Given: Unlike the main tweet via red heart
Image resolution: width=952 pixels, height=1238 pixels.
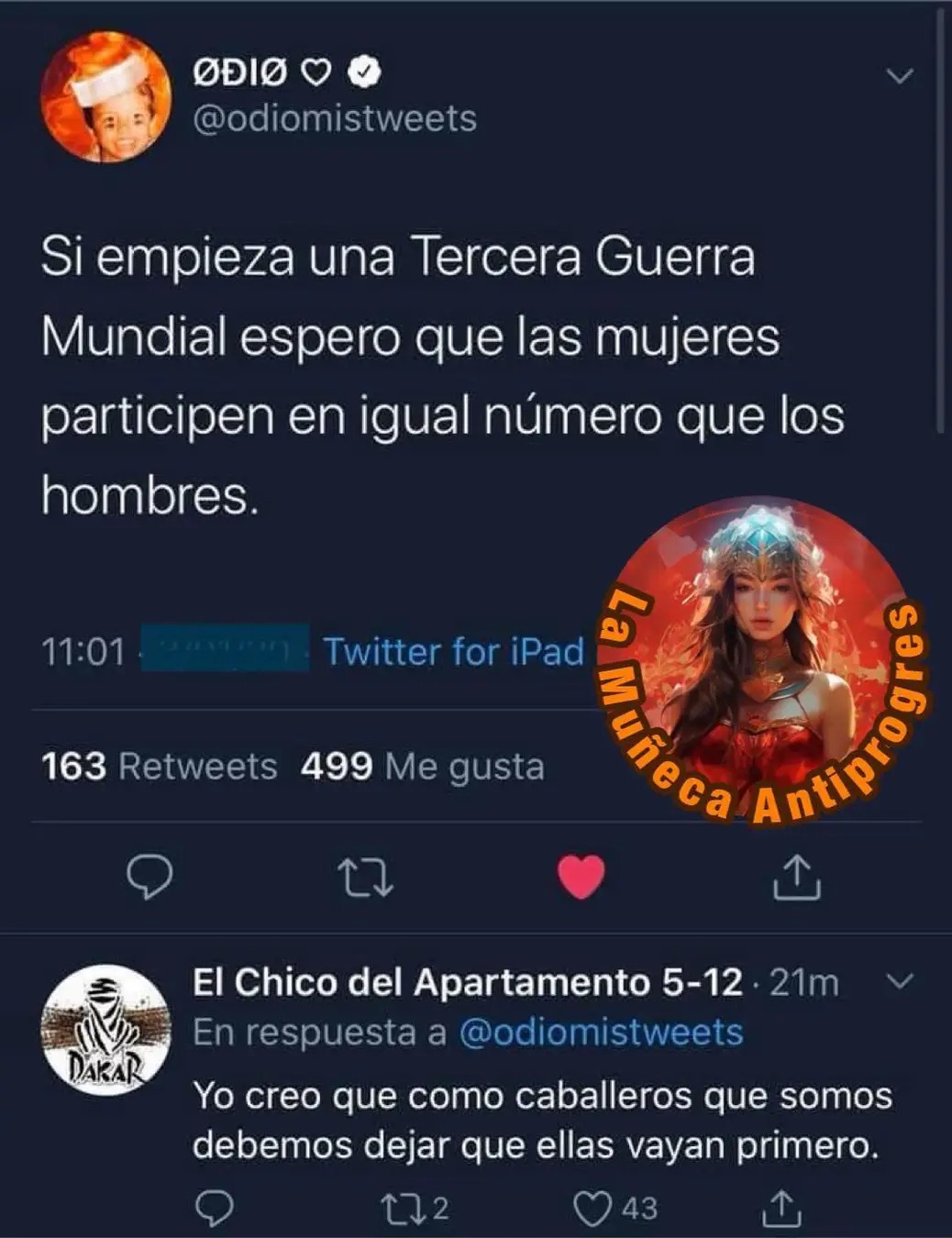Looking at the screenshot, I should pos(581,876).
